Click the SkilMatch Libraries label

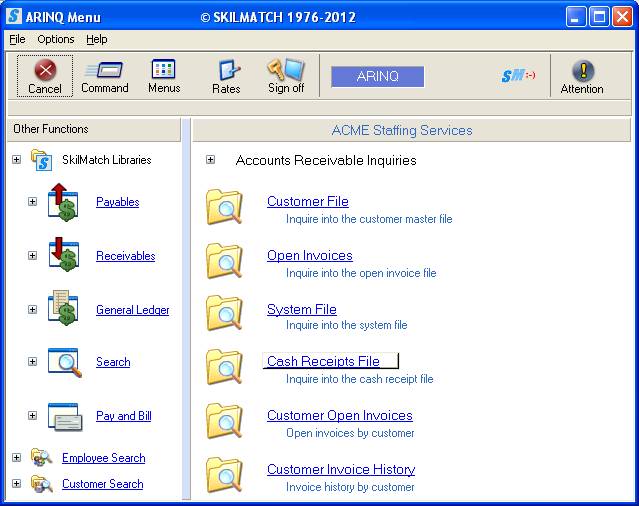pos(106,160)
